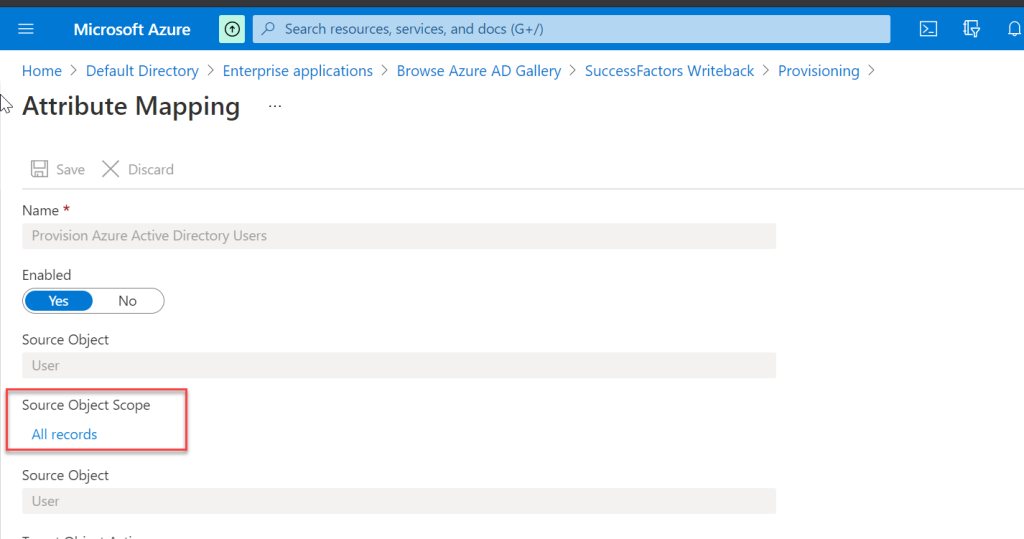Set Enabled toggle to No
Viewport: 1024px width, 539px height.
pos(127,301)
